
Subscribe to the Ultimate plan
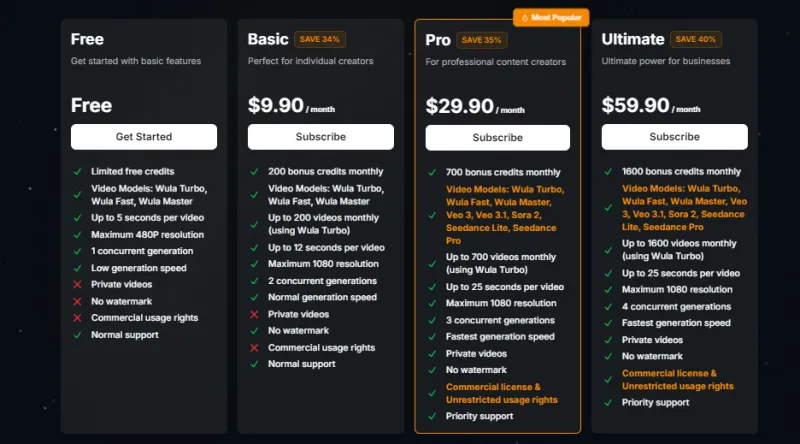click(674, 137)
